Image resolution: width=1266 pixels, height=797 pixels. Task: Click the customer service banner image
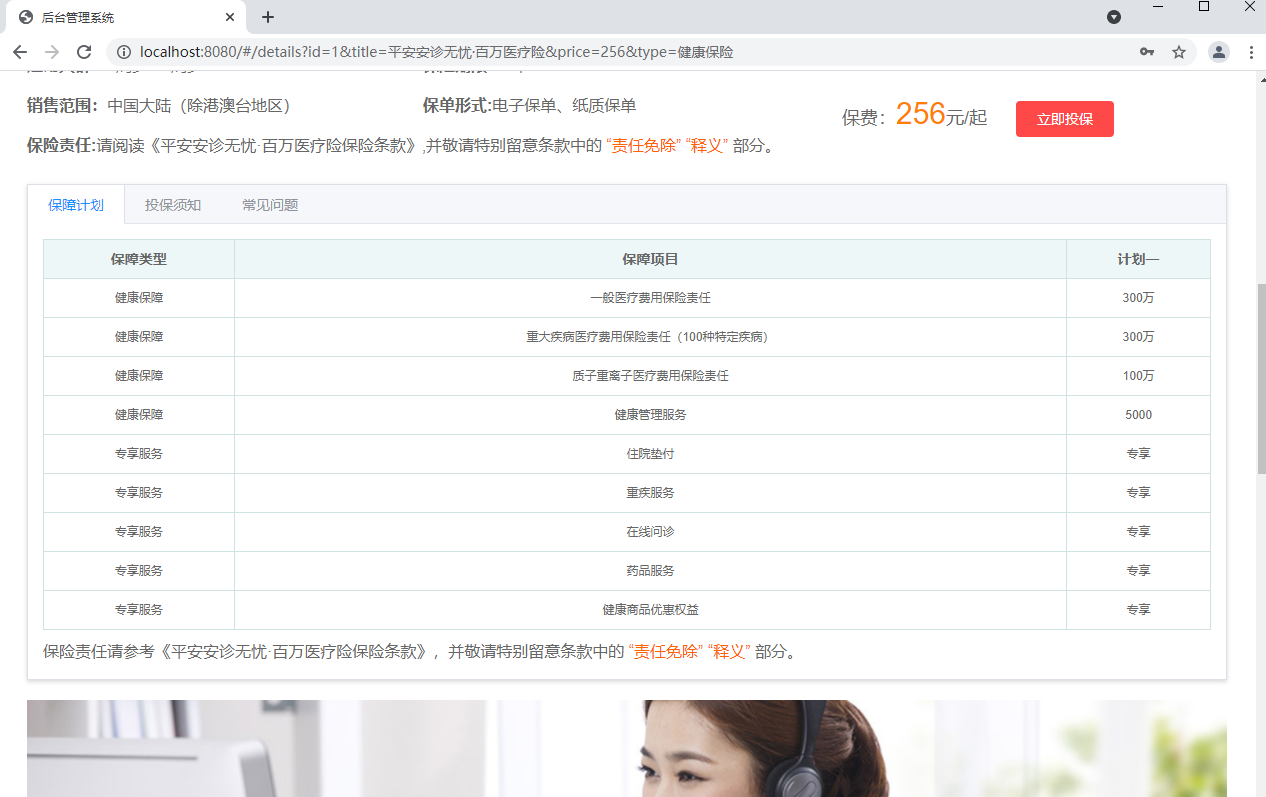point(627,748)
